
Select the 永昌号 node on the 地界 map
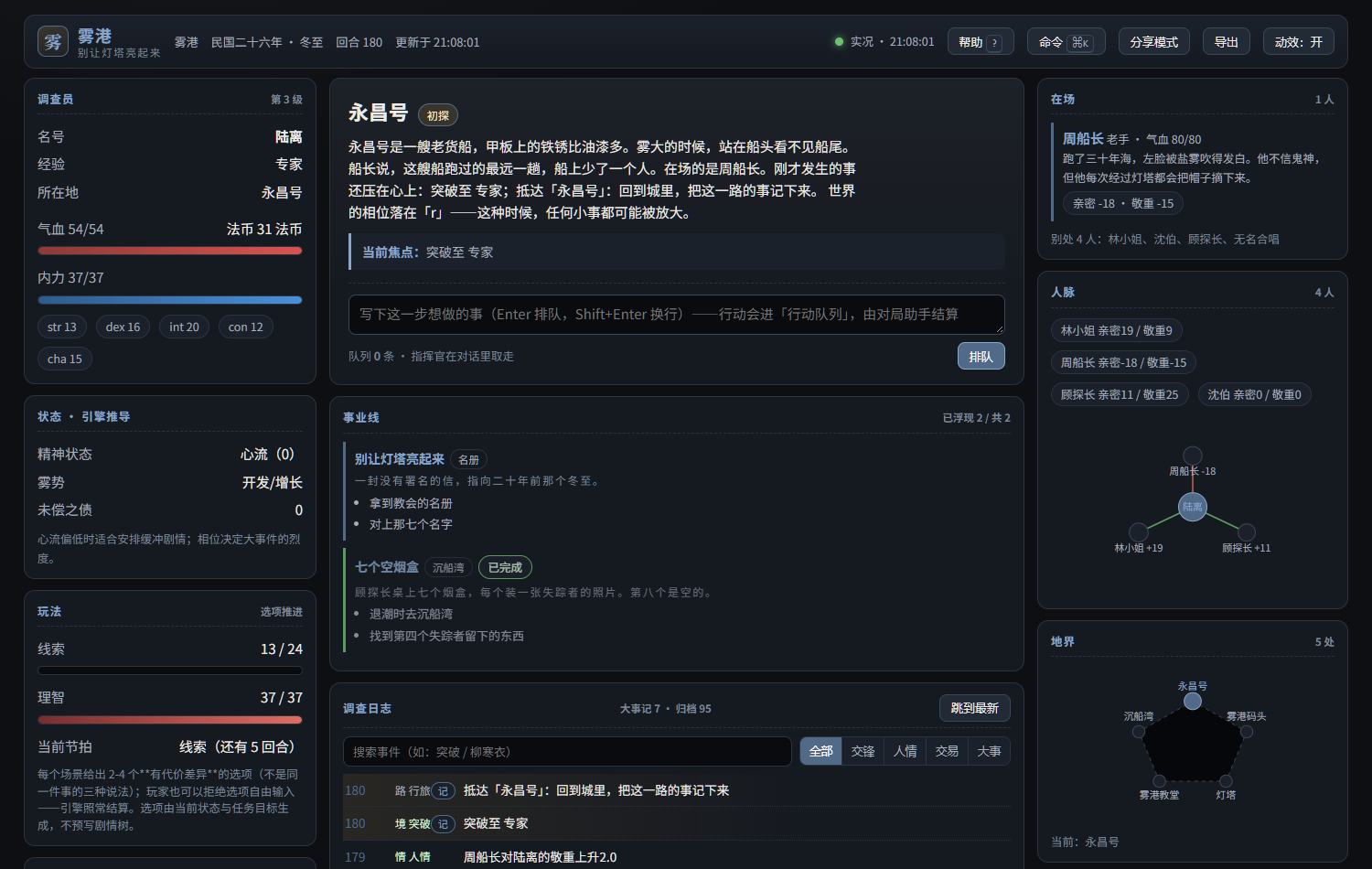(x=1193, y=701)
